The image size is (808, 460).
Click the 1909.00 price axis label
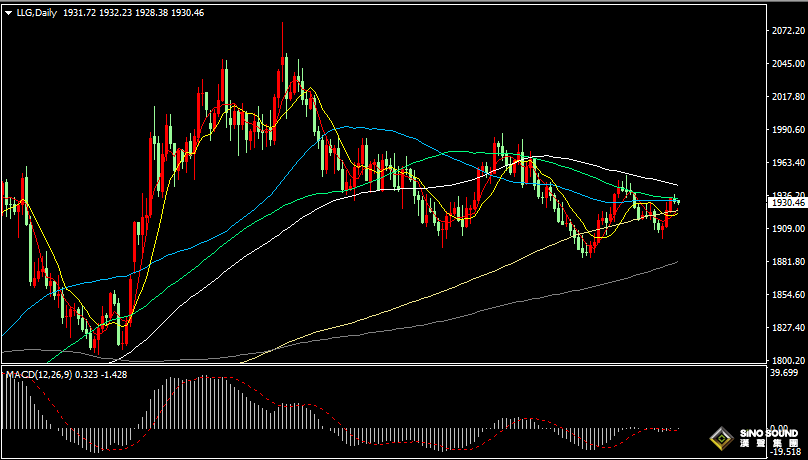click(x=788, y=229)
